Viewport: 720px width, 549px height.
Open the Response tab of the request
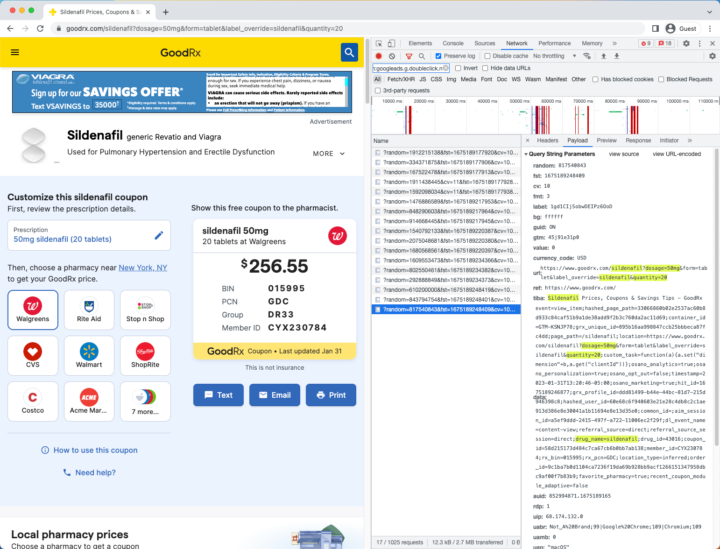click(638, 140)
